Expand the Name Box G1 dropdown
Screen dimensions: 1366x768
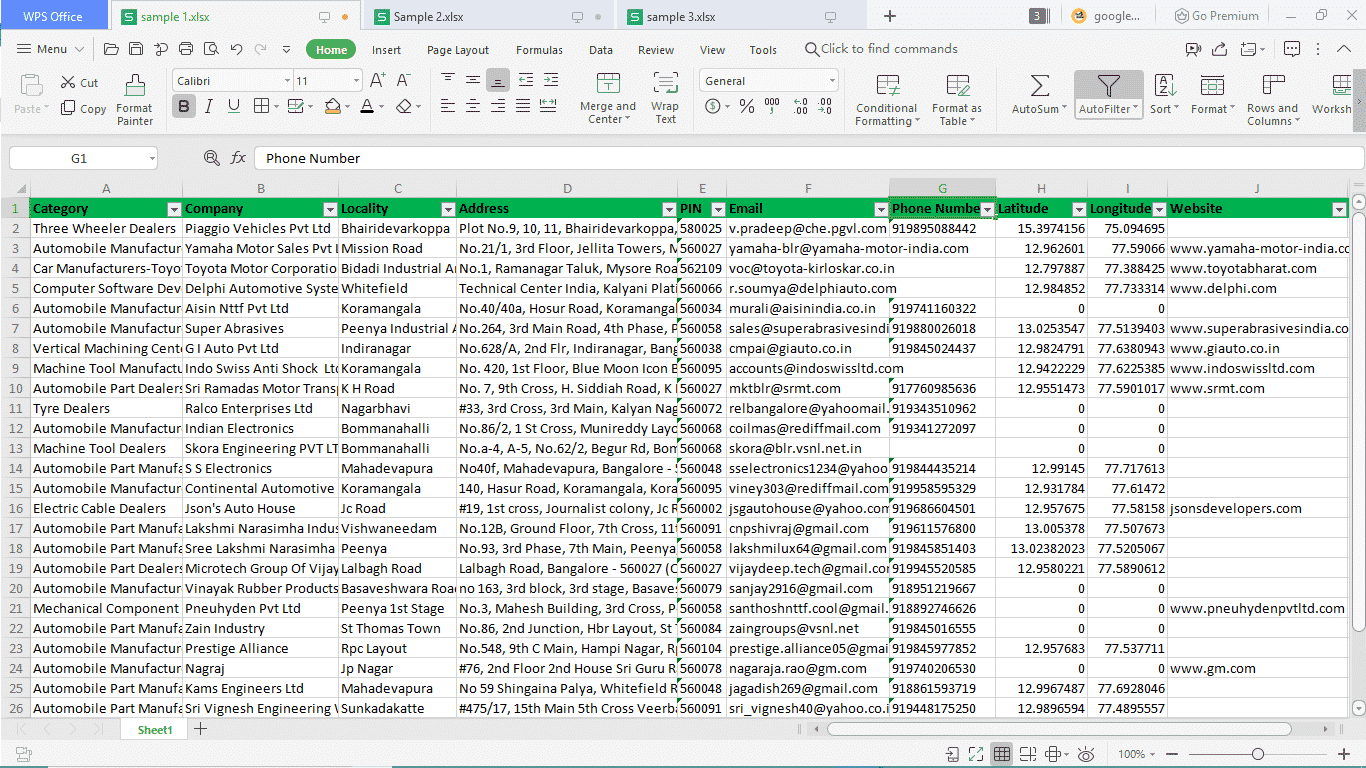[151, 159]
